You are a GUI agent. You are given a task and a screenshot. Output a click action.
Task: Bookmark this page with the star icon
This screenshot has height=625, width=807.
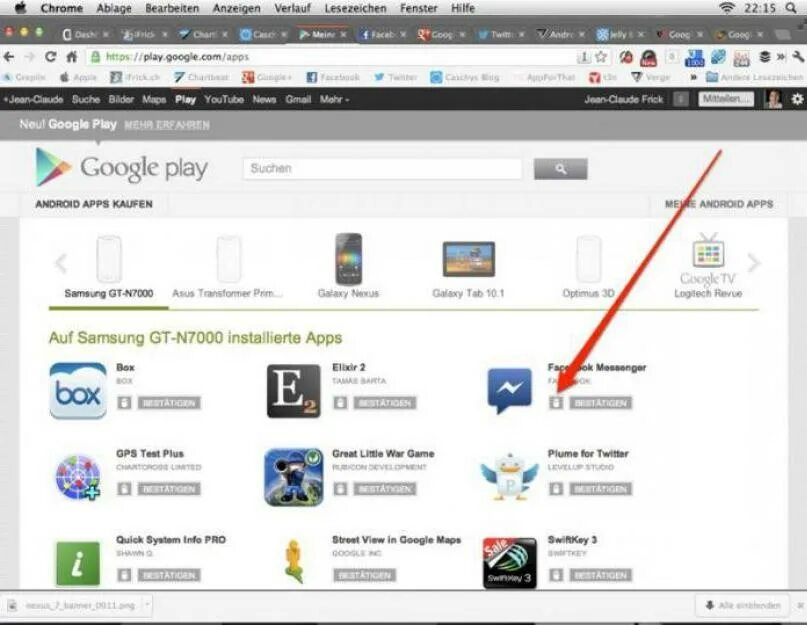(x=600, y=57)
